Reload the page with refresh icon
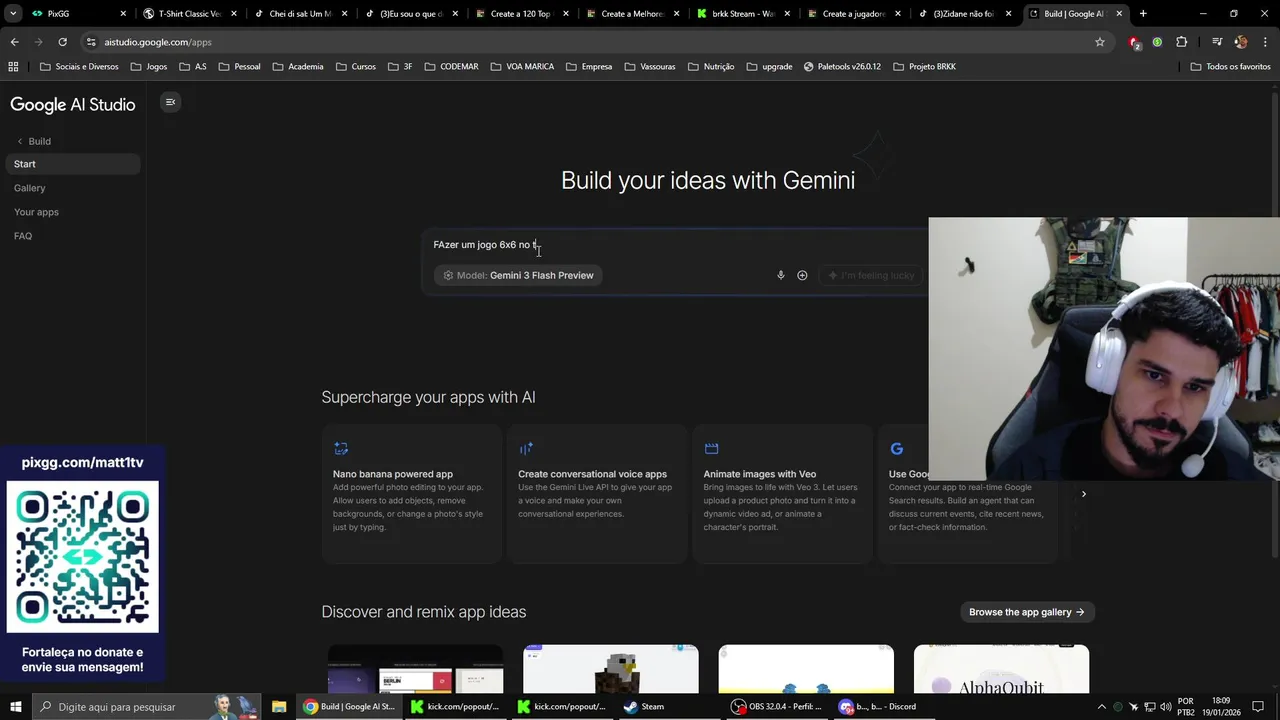This screenshot has width=1280, height=720. point(62,42)
